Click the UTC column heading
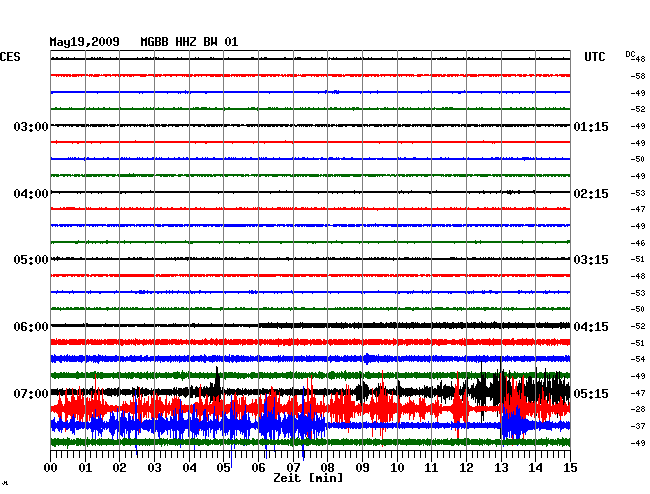The height and width of the screenshot is (494, 650). (x=595, y=57)
